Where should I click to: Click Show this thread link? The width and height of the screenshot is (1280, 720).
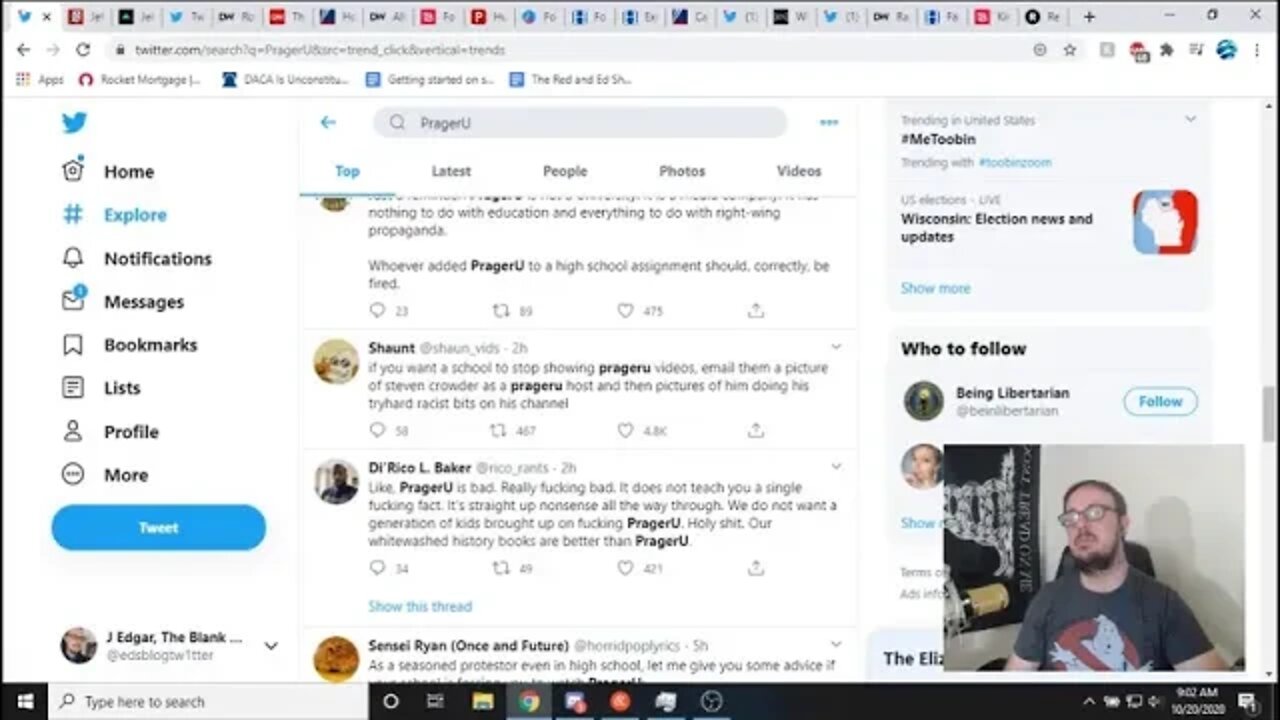pyautogui.click(x=420, y=606)
